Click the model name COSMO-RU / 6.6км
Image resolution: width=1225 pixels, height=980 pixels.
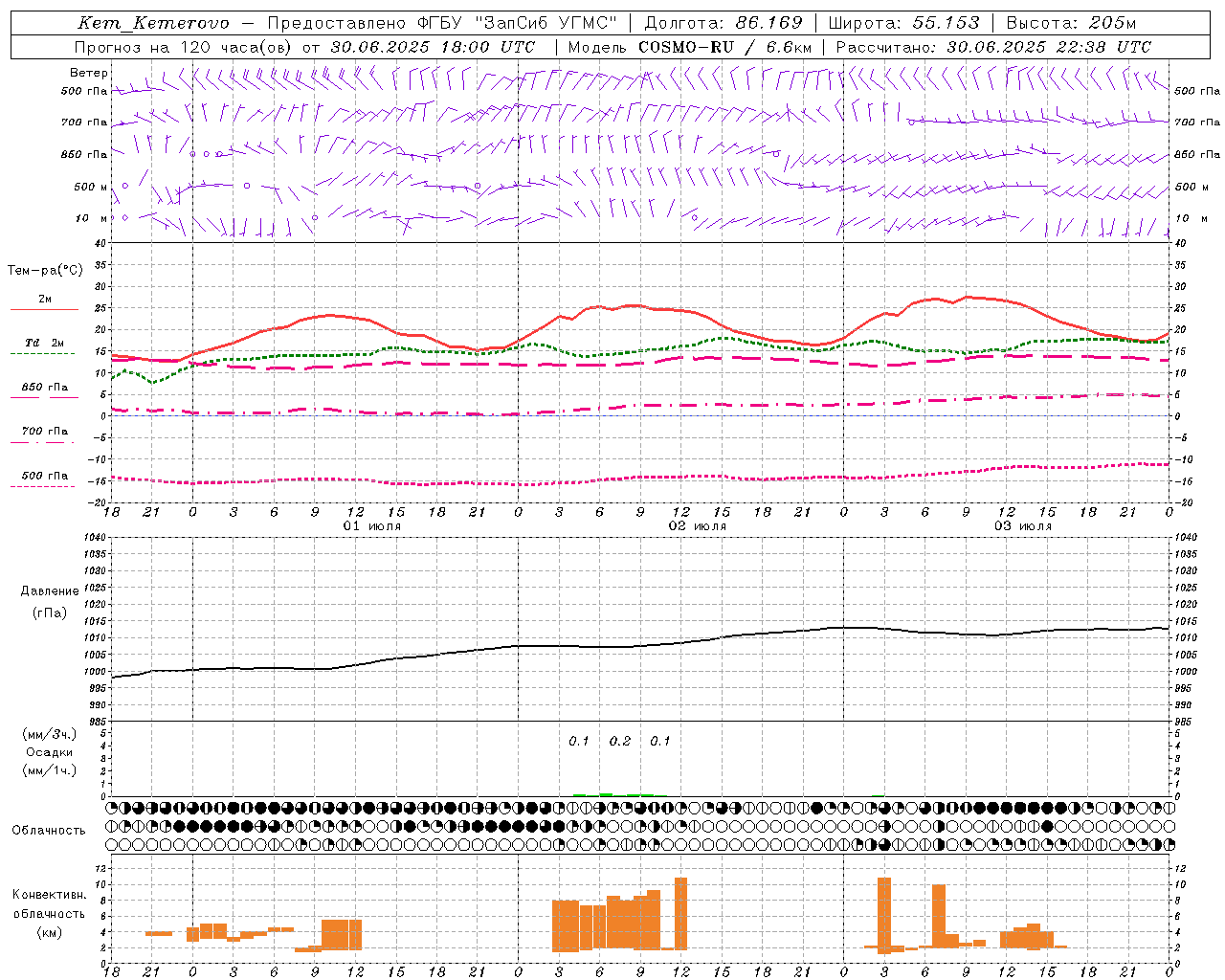(x=724, y=47)
